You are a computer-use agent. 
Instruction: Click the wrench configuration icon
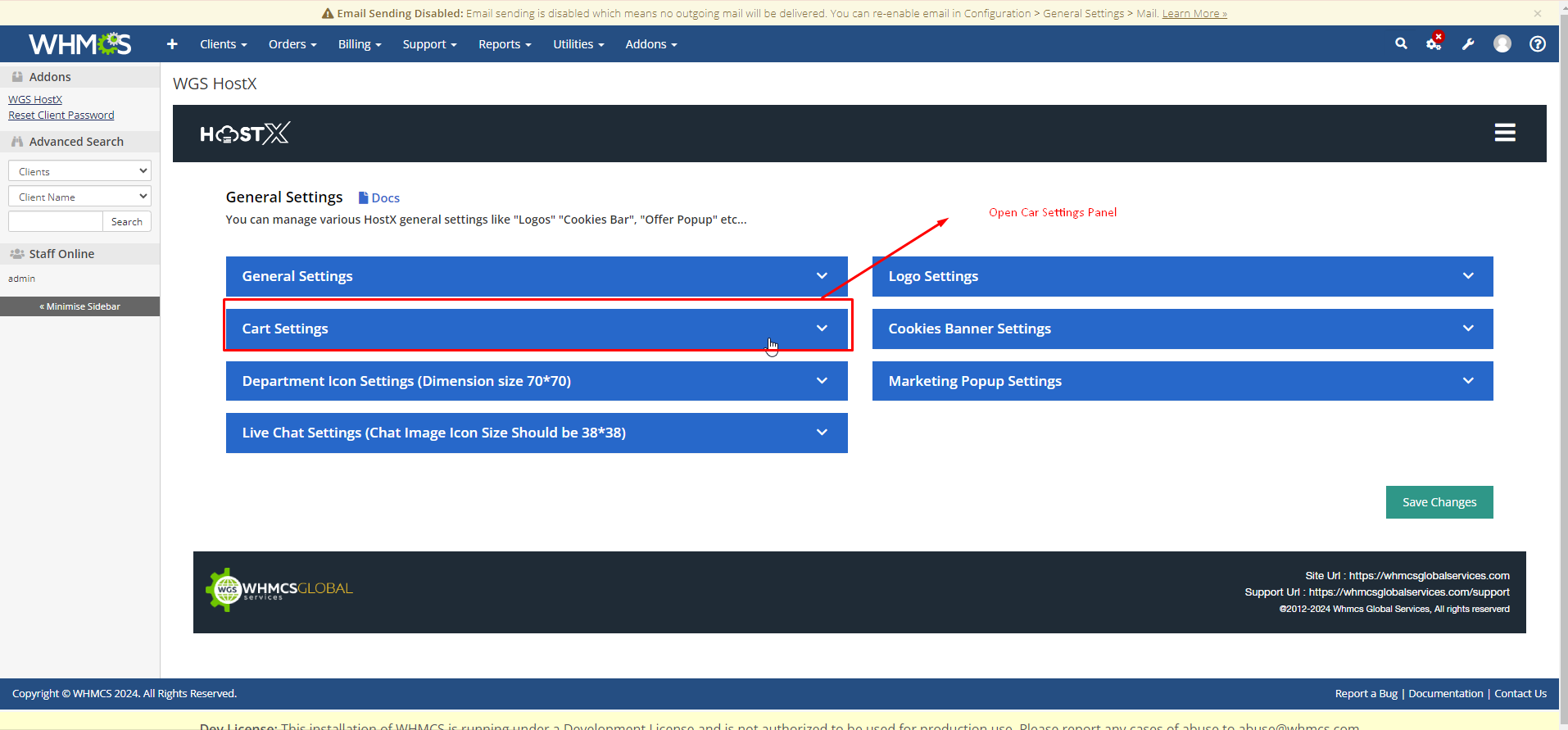1468,44
